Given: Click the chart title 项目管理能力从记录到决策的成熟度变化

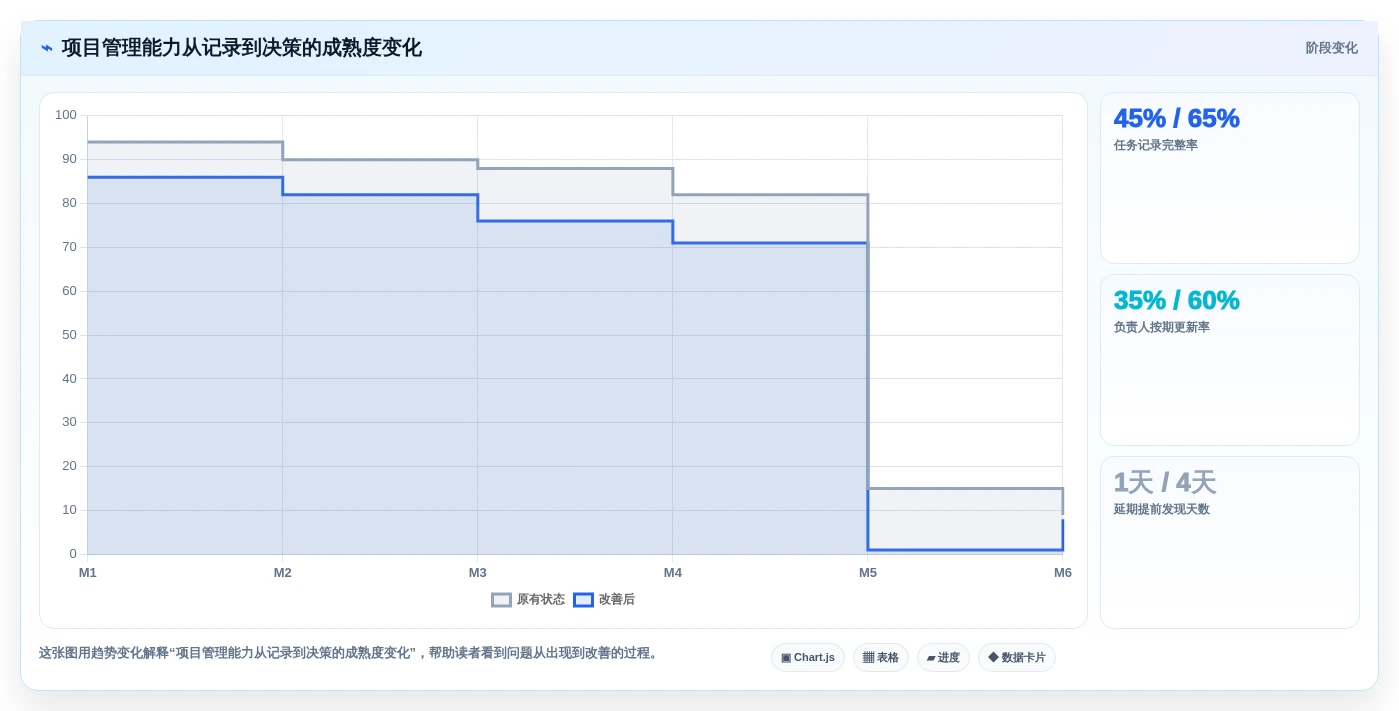Looking at the screenshot, I should click(x=241, y=48).
